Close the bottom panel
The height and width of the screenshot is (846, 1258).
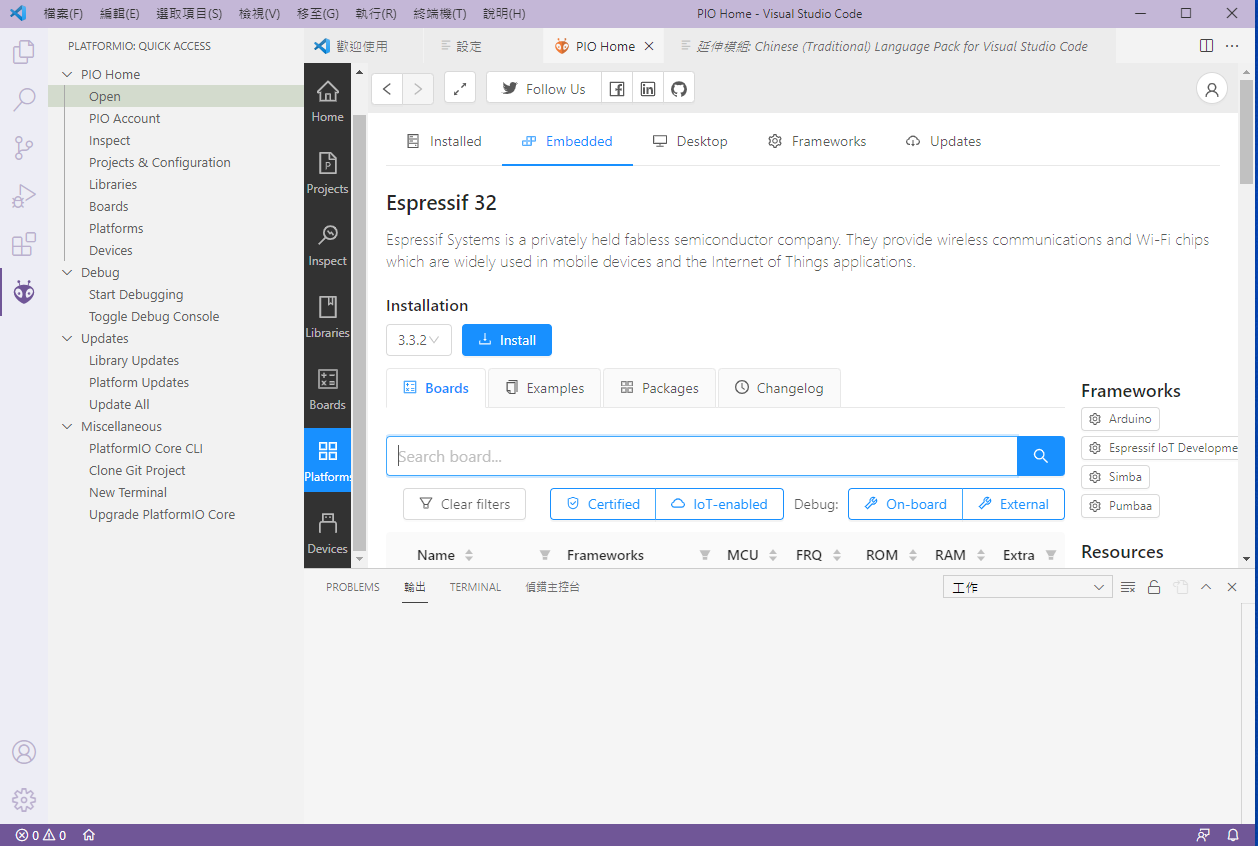coord(1232,587)
